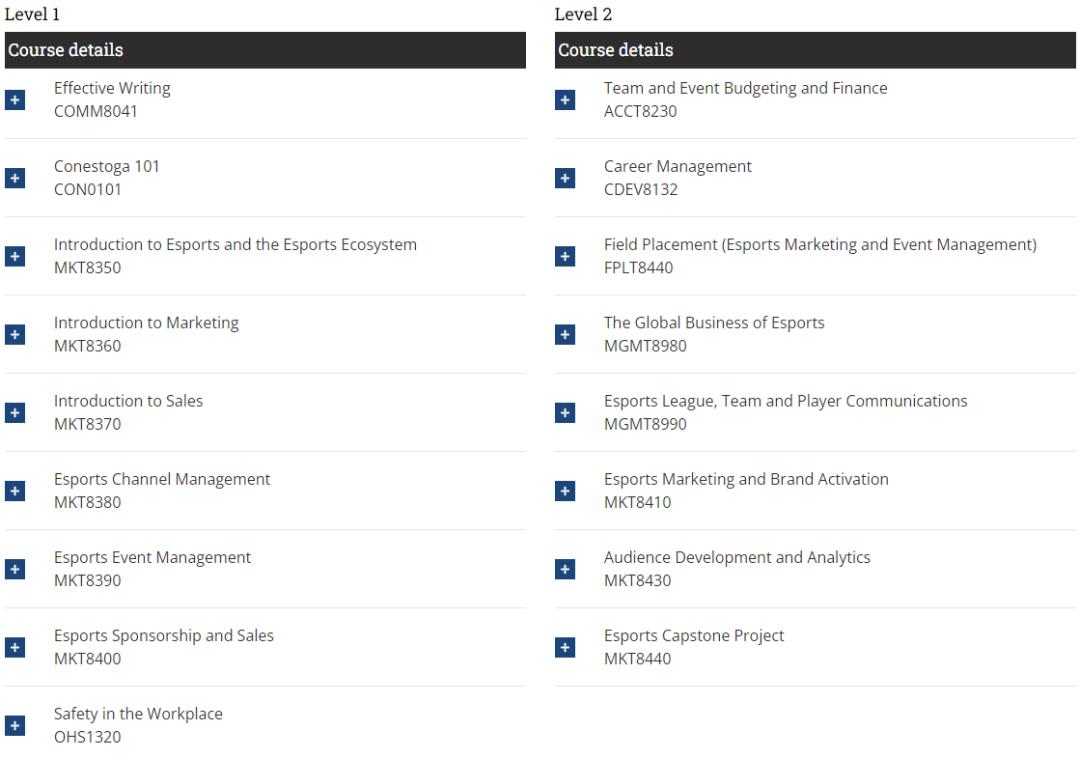The width and height of the screenshot is (1080, 759).
Task: Click plus icon beside Conestoga 101
Action: coord(15,178)
